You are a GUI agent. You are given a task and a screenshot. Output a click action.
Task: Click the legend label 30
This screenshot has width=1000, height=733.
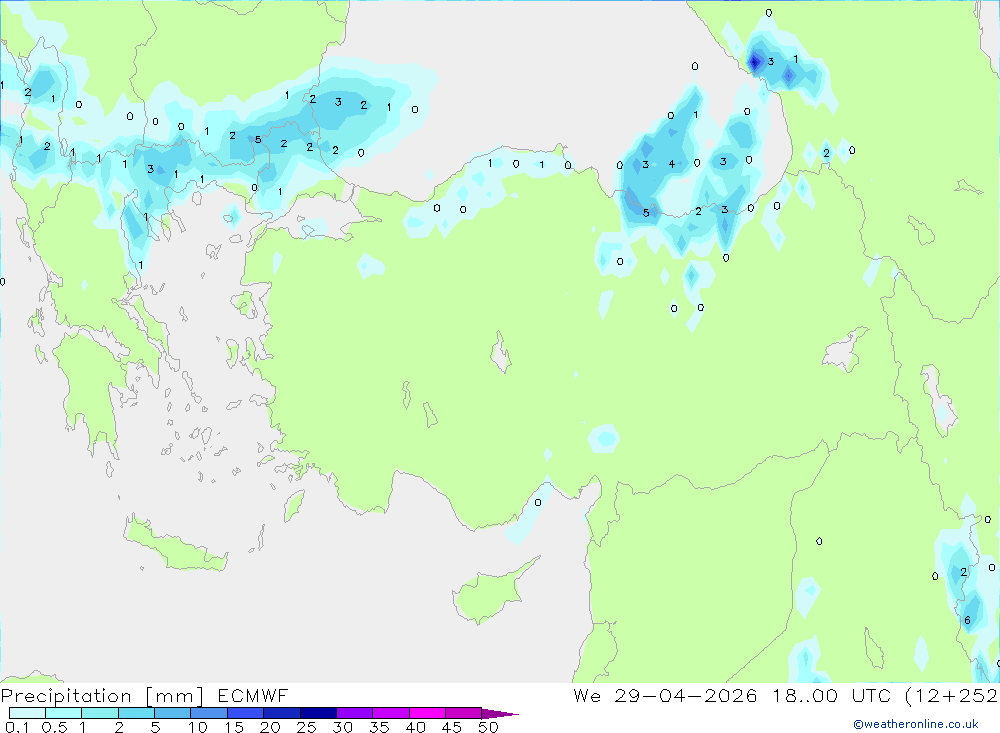[x=343, y=727]
